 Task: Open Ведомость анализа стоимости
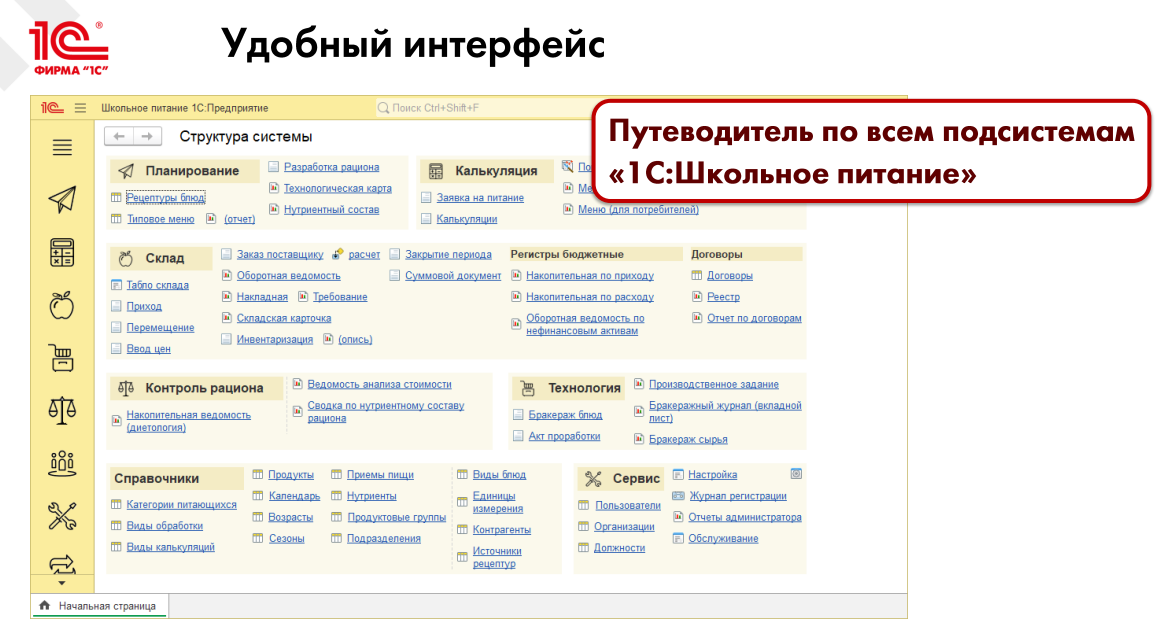(380, 384)
